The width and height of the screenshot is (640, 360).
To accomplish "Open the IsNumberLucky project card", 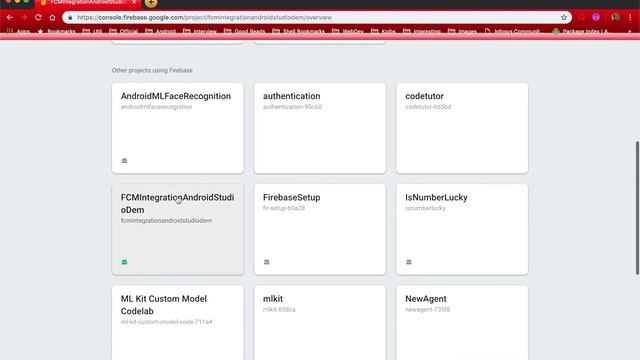I will tap(462, 229).
